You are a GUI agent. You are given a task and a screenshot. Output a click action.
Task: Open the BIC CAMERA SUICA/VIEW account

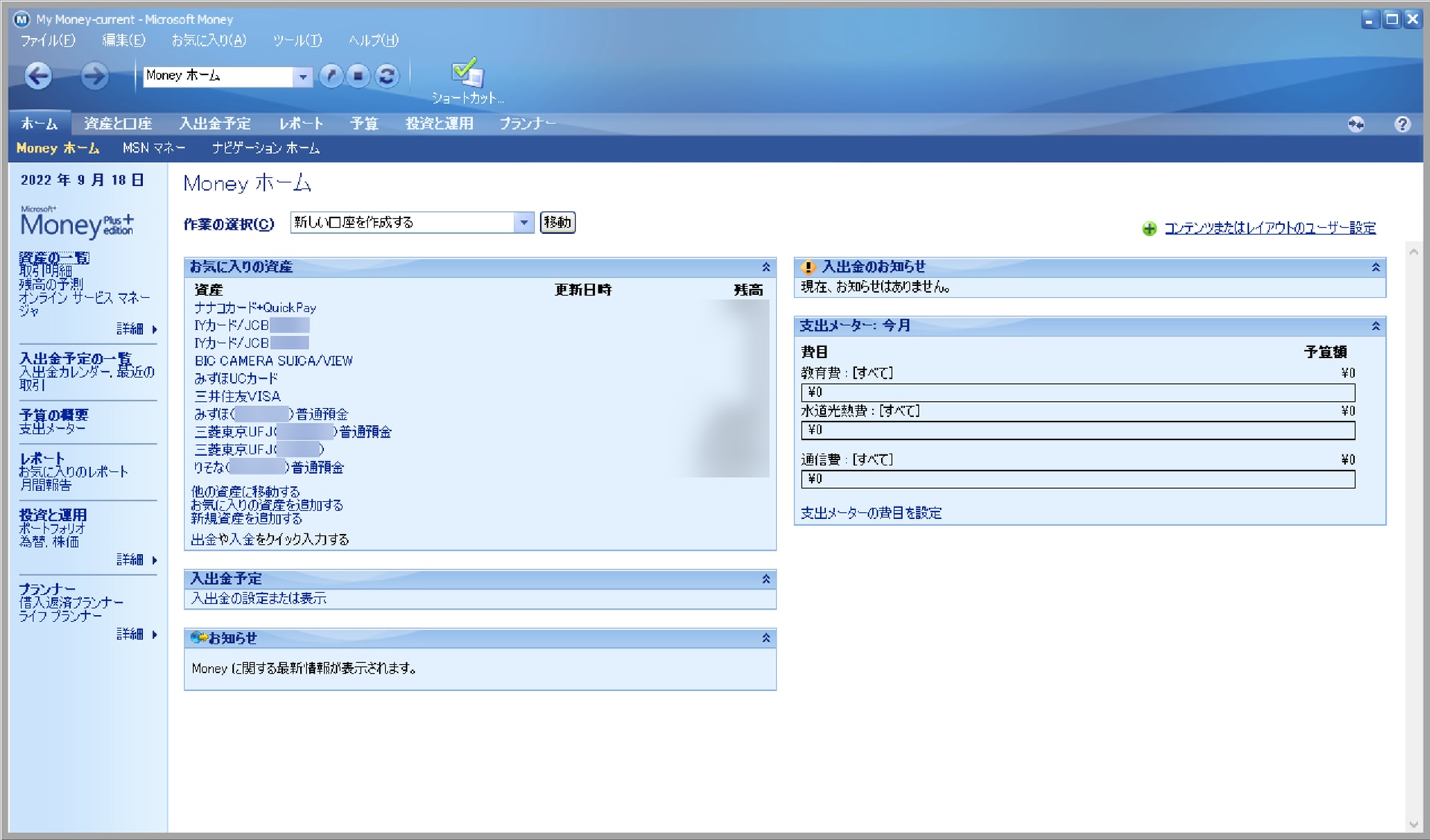(273, 361)
